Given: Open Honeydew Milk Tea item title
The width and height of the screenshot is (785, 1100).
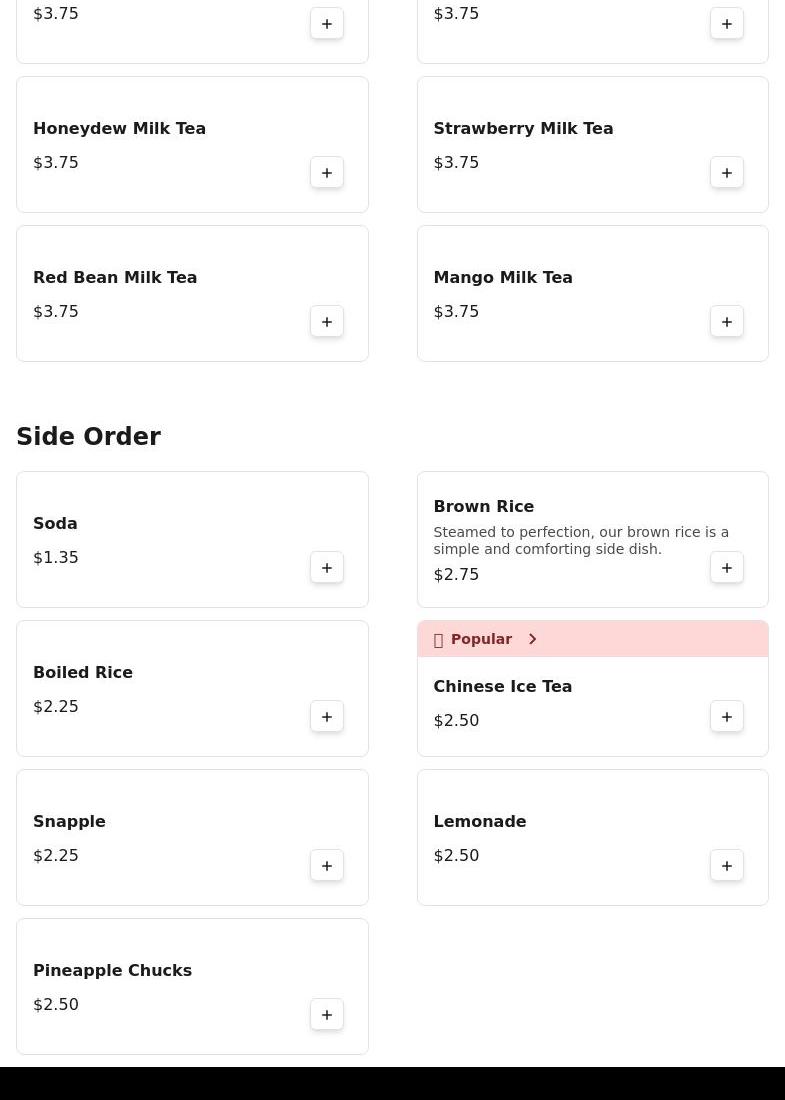Looking at the screenshot, I should [119, 128].
